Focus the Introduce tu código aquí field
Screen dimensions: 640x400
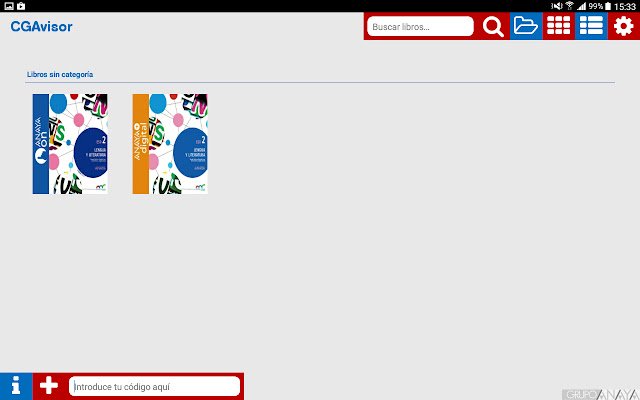click(154, 387)
